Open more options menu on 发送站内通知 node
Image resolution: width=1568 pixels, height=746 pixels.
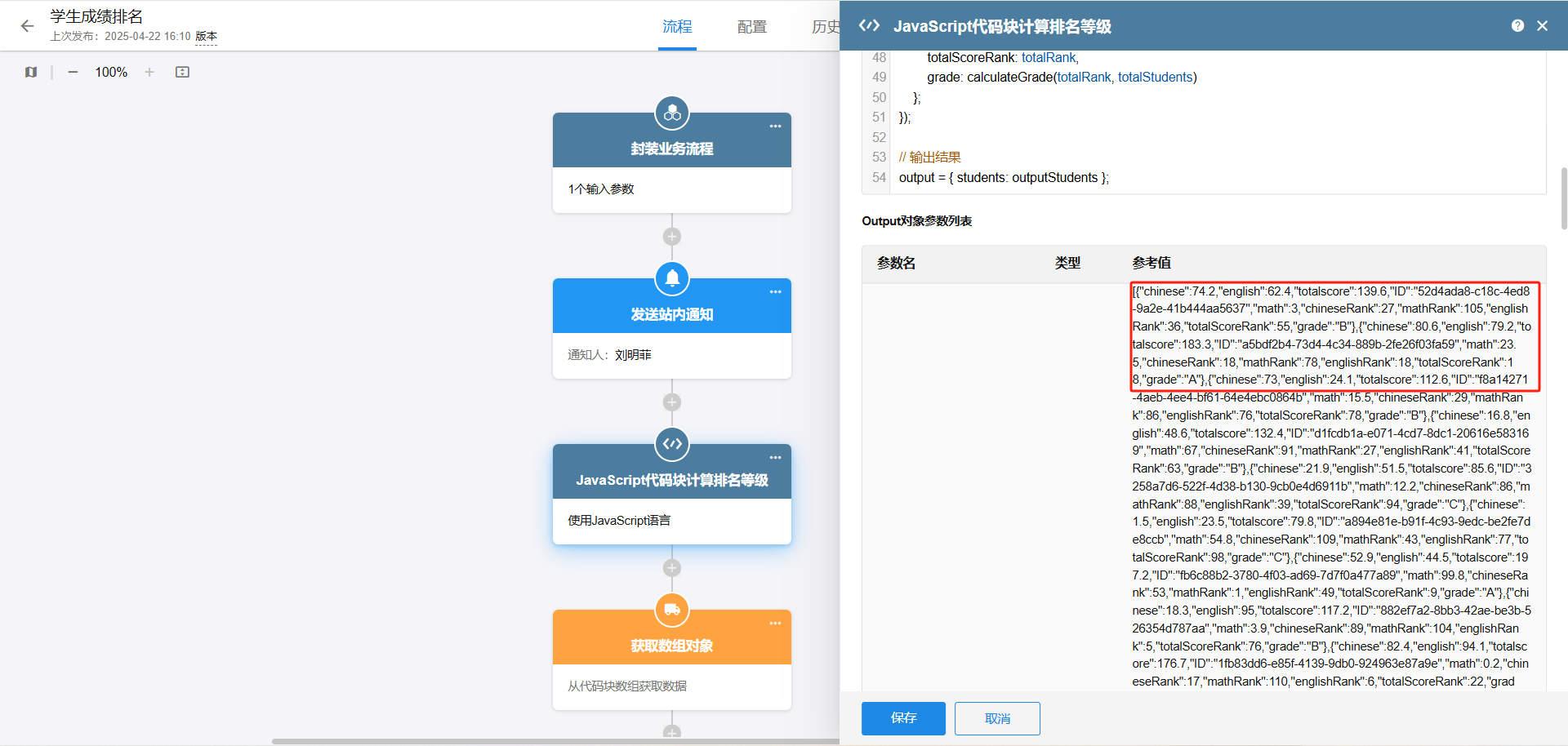[775, 292]
